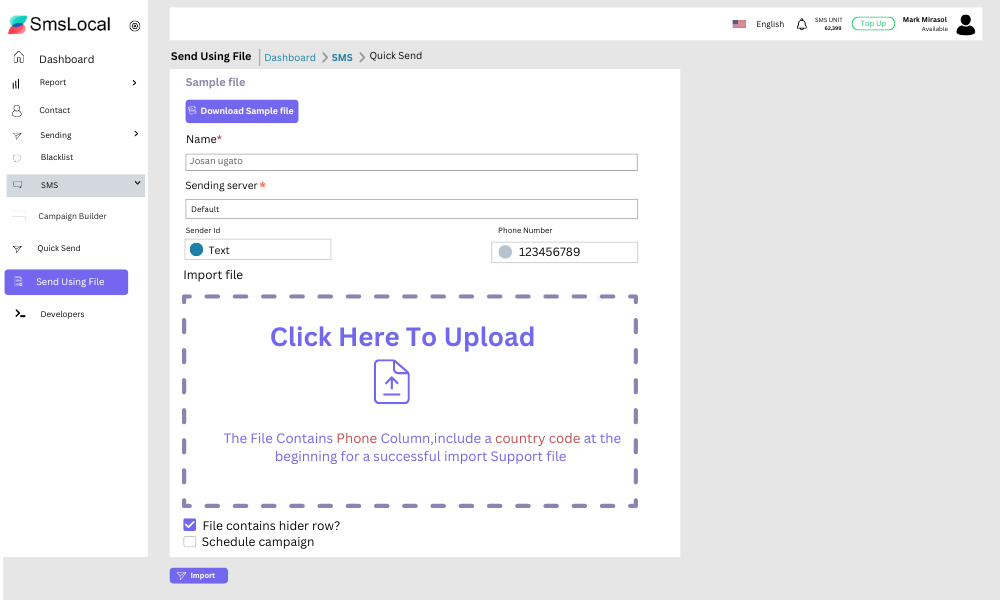Click the Import button

(198, 576)
